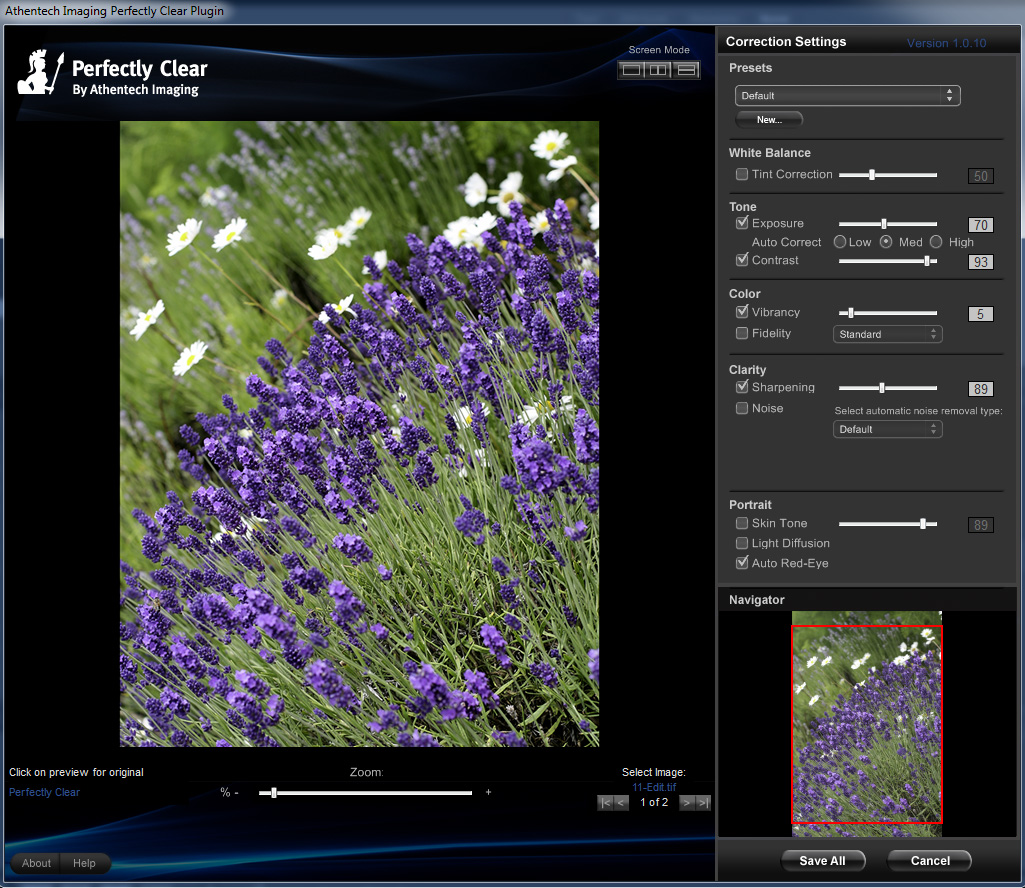1025x888 pixels.
Task: Toggle the Contrast checkbox
Action: click(742, 260)
